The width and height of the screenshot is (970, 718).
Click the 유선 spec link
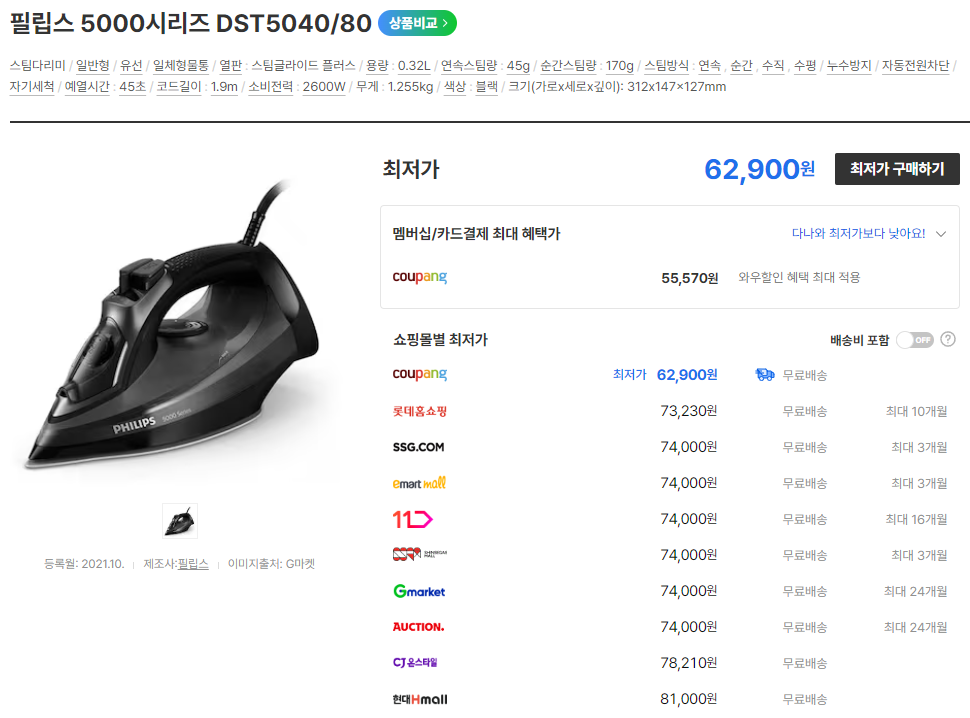point(131,66)
